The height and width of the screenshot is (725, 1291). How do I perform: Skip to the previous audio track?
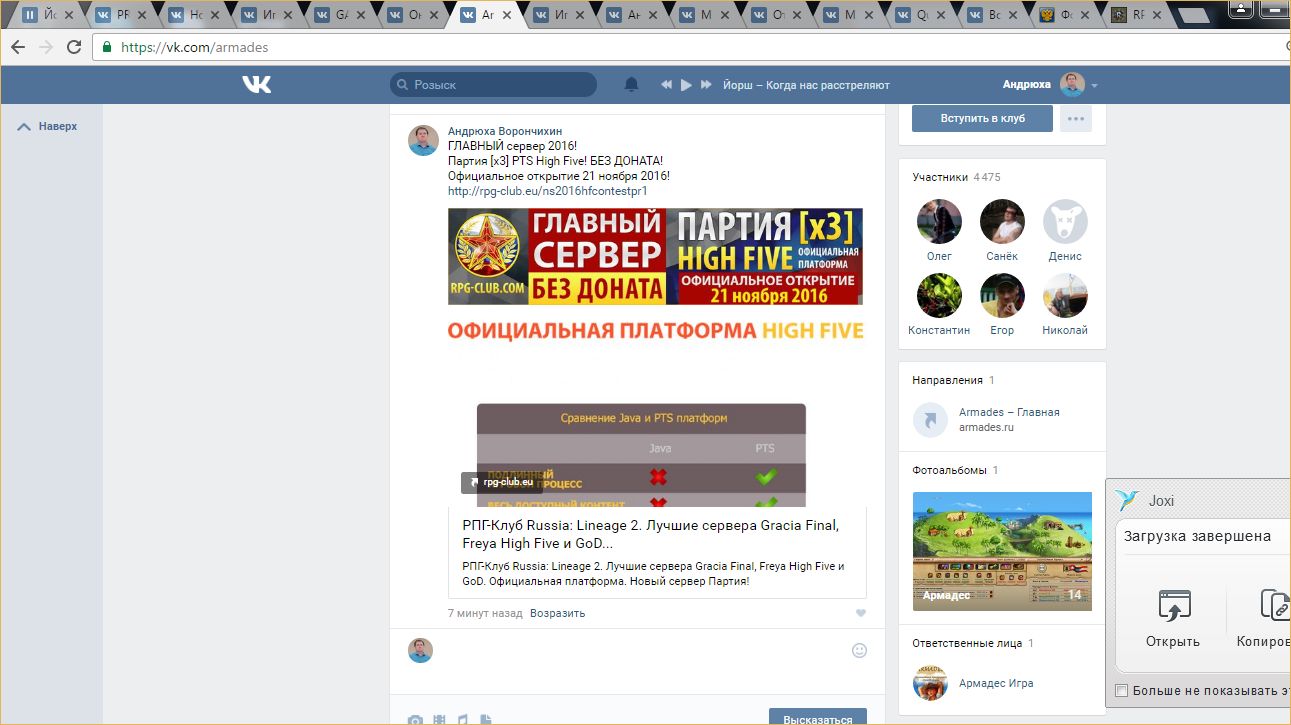pos(666,85)
